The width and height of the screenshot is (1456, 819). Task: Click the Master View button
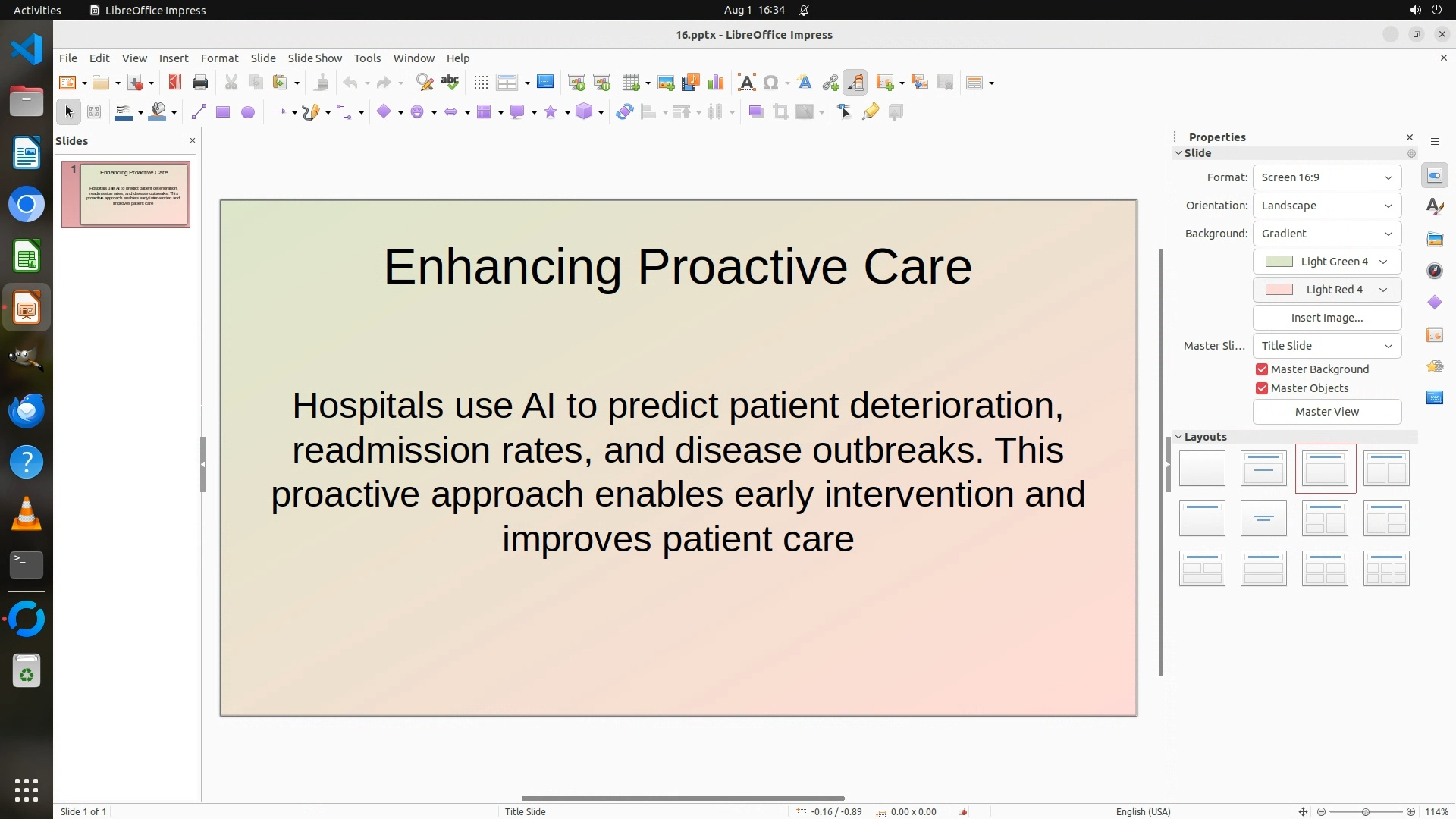pos(1326,412)
